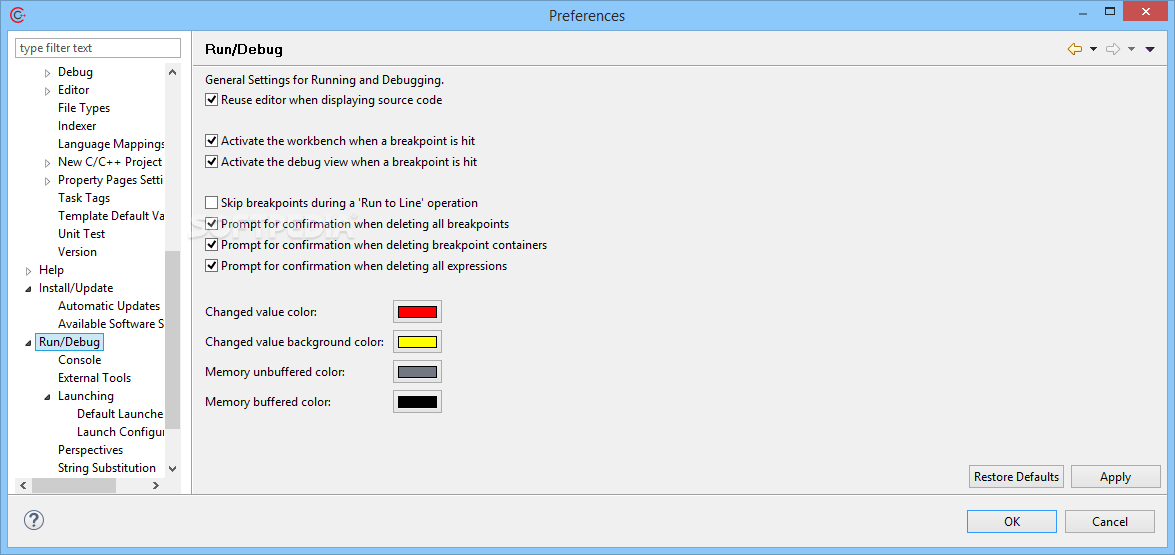Image resolution: width=1175 pixels, height=555 pixels.
Task: Click the forward navigation arrow icon
Action: coord(1114,49)
